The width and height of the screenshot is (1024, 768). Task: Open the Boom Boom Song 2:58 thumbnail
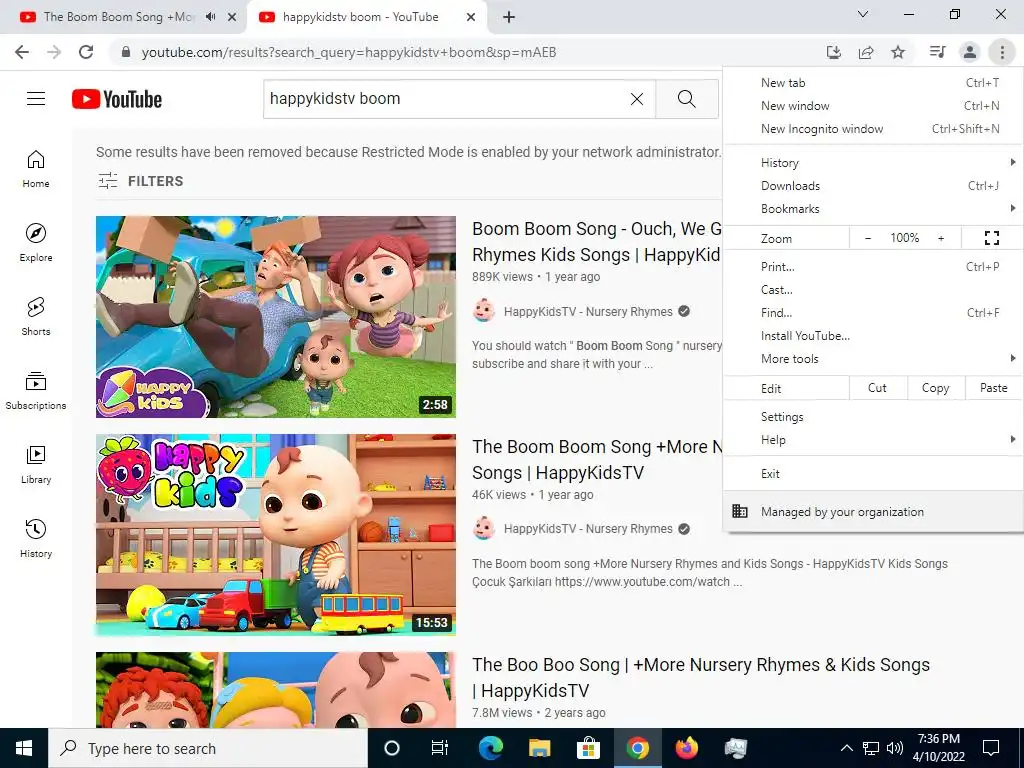(276, 317)
